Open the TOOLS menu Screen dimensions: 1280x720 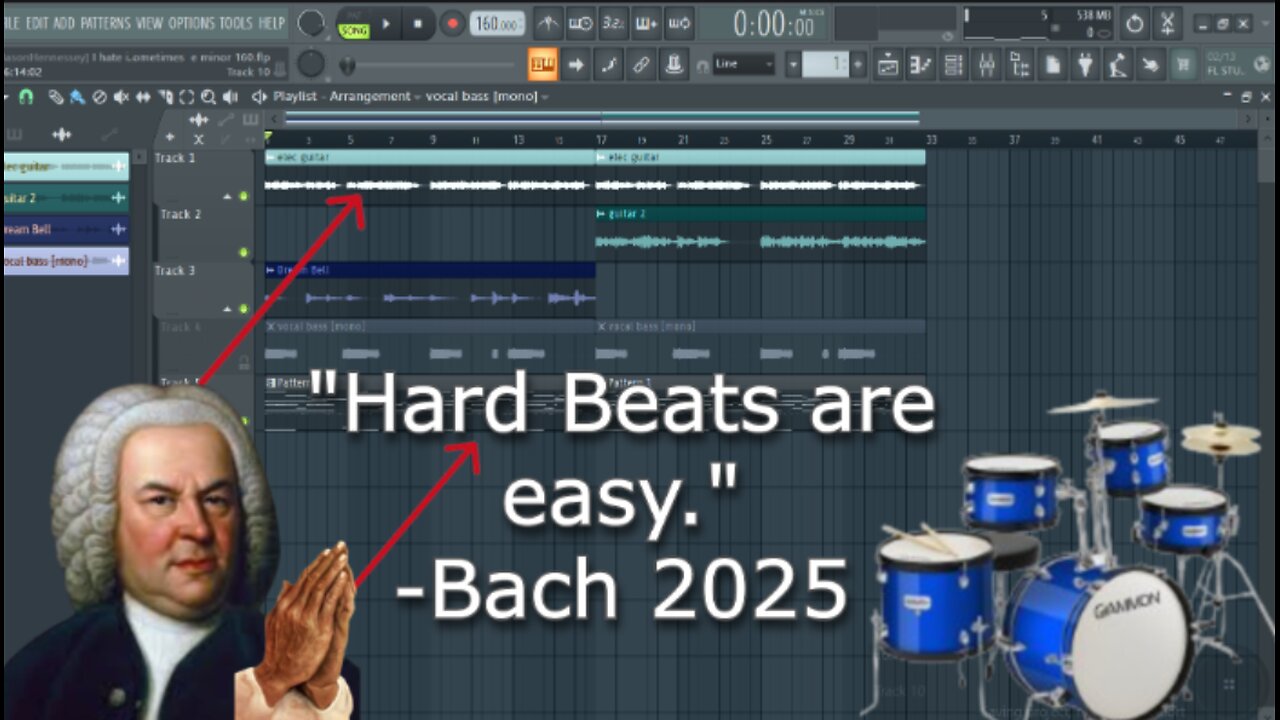pyautogui.click(x=236, y=22)
